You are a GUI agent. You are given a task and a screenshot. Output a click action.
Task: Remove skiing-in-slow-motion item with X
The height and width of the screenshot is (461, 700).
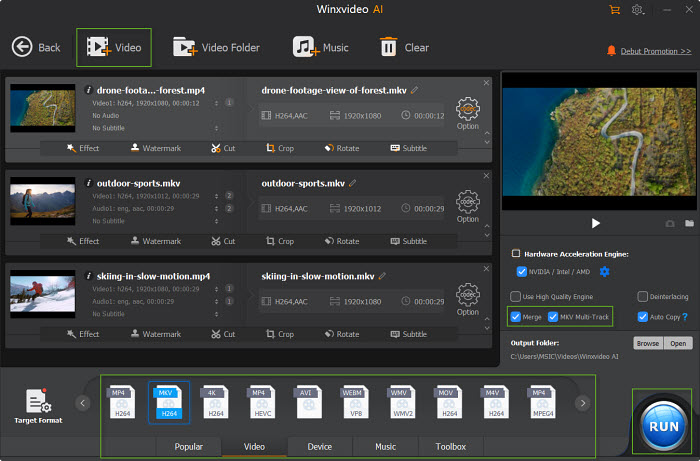coord(486,269)
